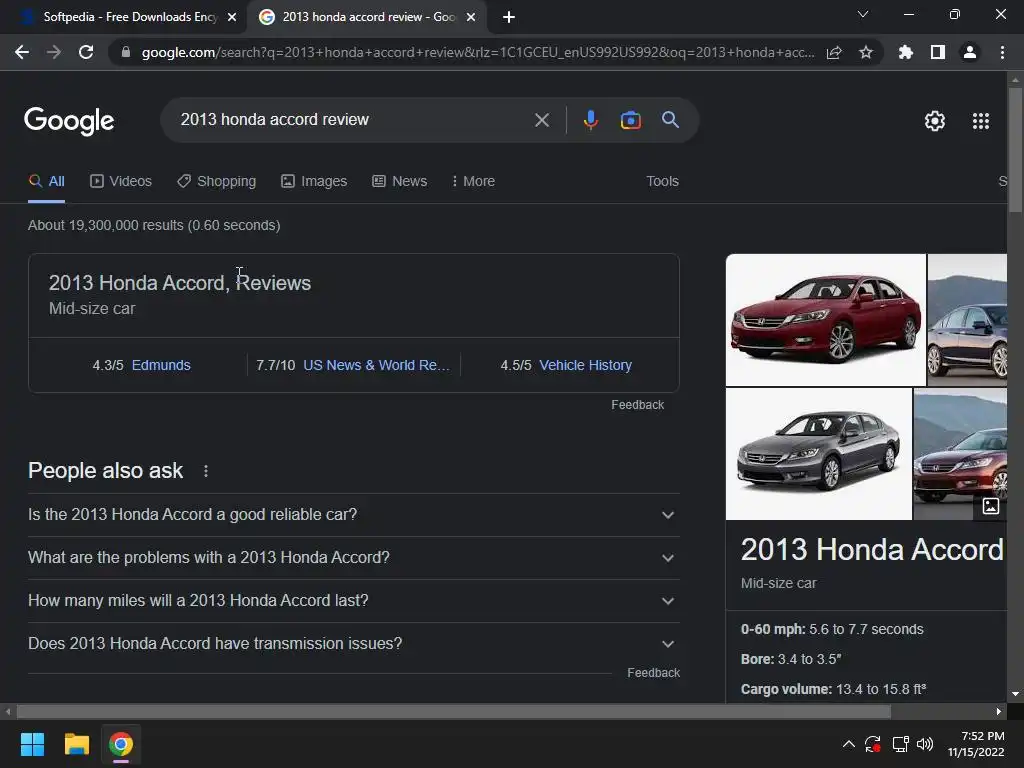Select the All results tab
The image size is (1024, 768).
click(x=46, y=182)
